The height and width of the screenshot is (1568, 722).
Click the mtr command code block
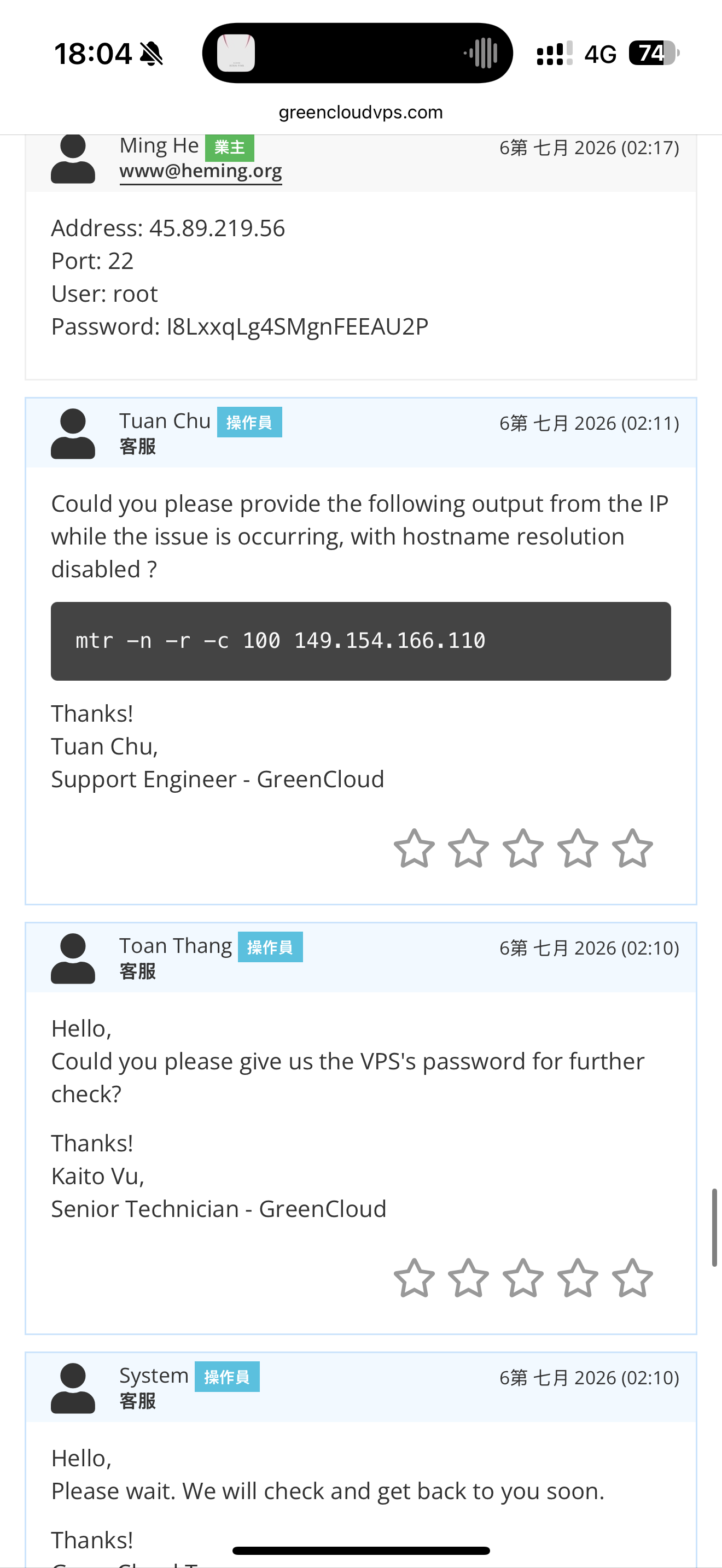360,641
